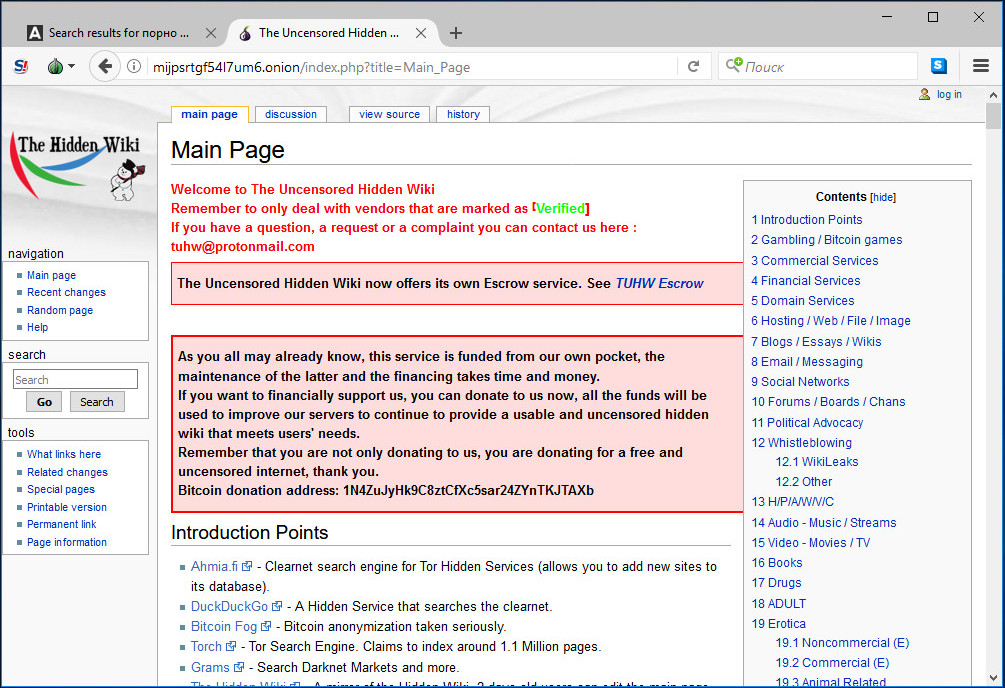1005x688 pixels.
Task: Select the history page tab
Action: tap(463, 114)
